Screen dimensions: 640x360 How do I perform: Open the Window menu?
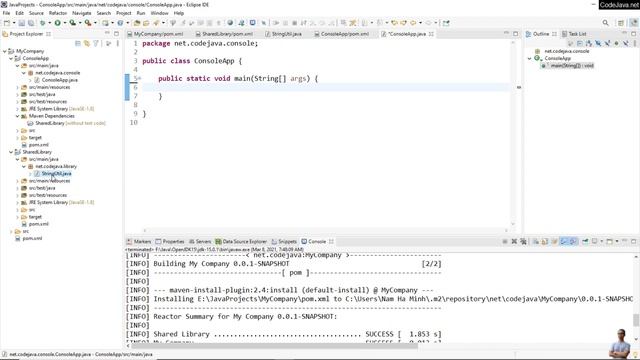pos(160,13)
